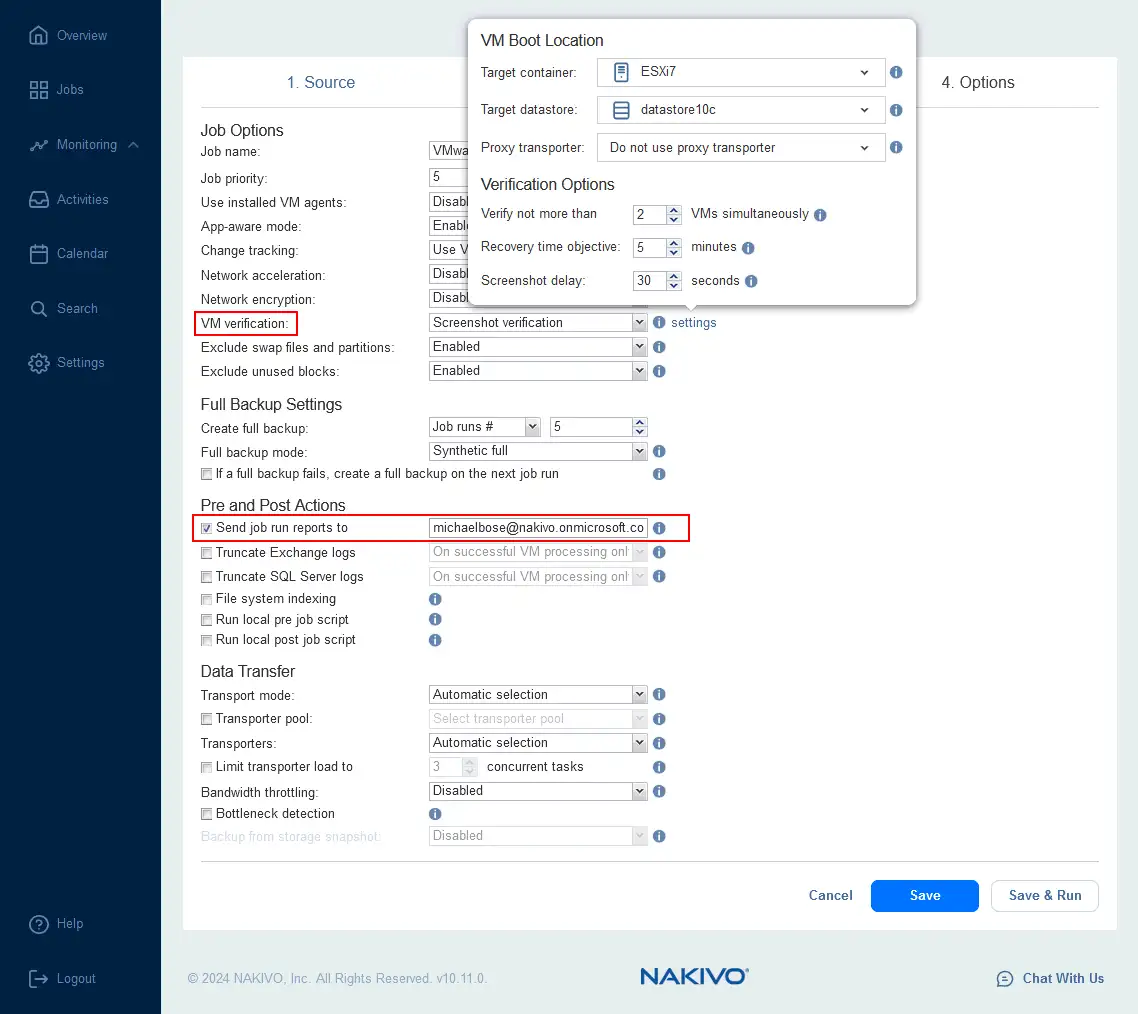Check Limit transporter load to
The width and height of the screenshot is (1138, 1014).
[207, 767]
